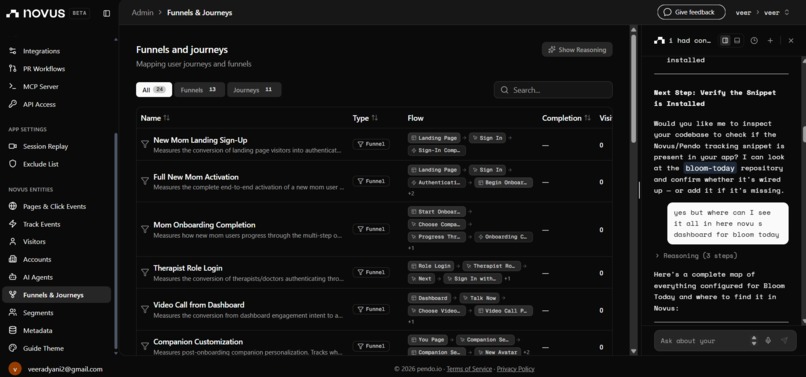Start a new chat with plus icon
This screenshot has width=806, height=377.
[x=770, y=41]
